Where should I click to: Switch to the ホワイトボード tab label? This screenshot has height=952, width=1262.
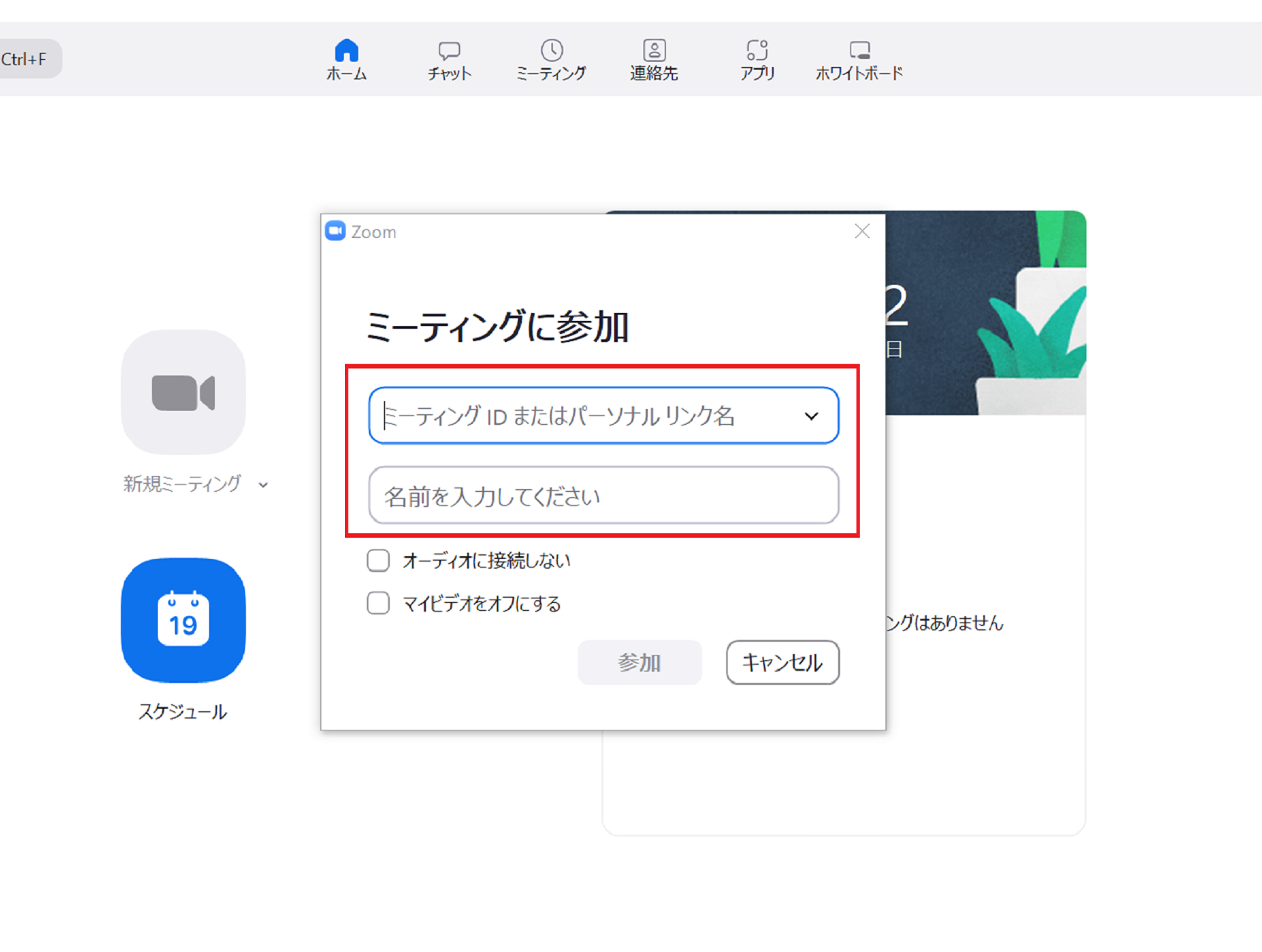click(859, 74)
